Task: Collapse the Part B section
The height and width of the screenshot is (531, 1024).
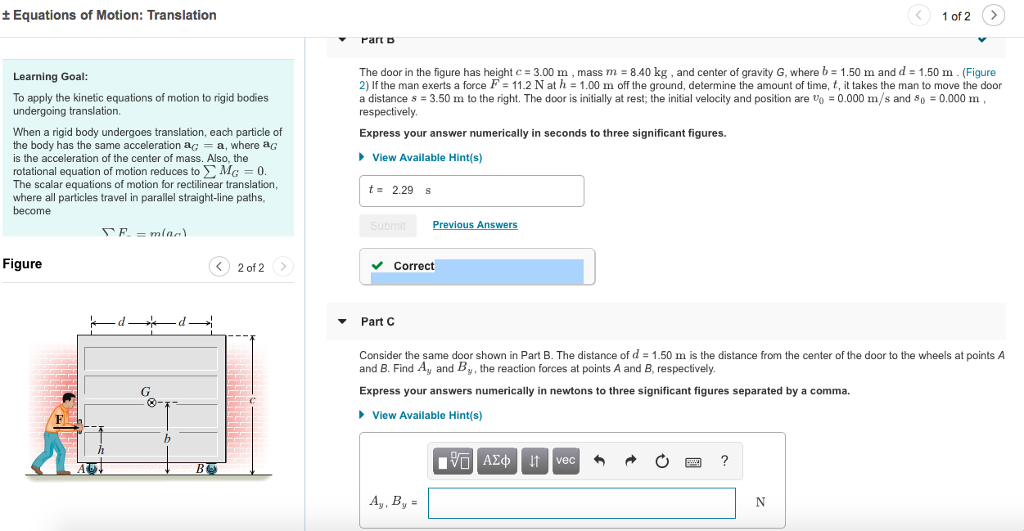Action: 342,40
